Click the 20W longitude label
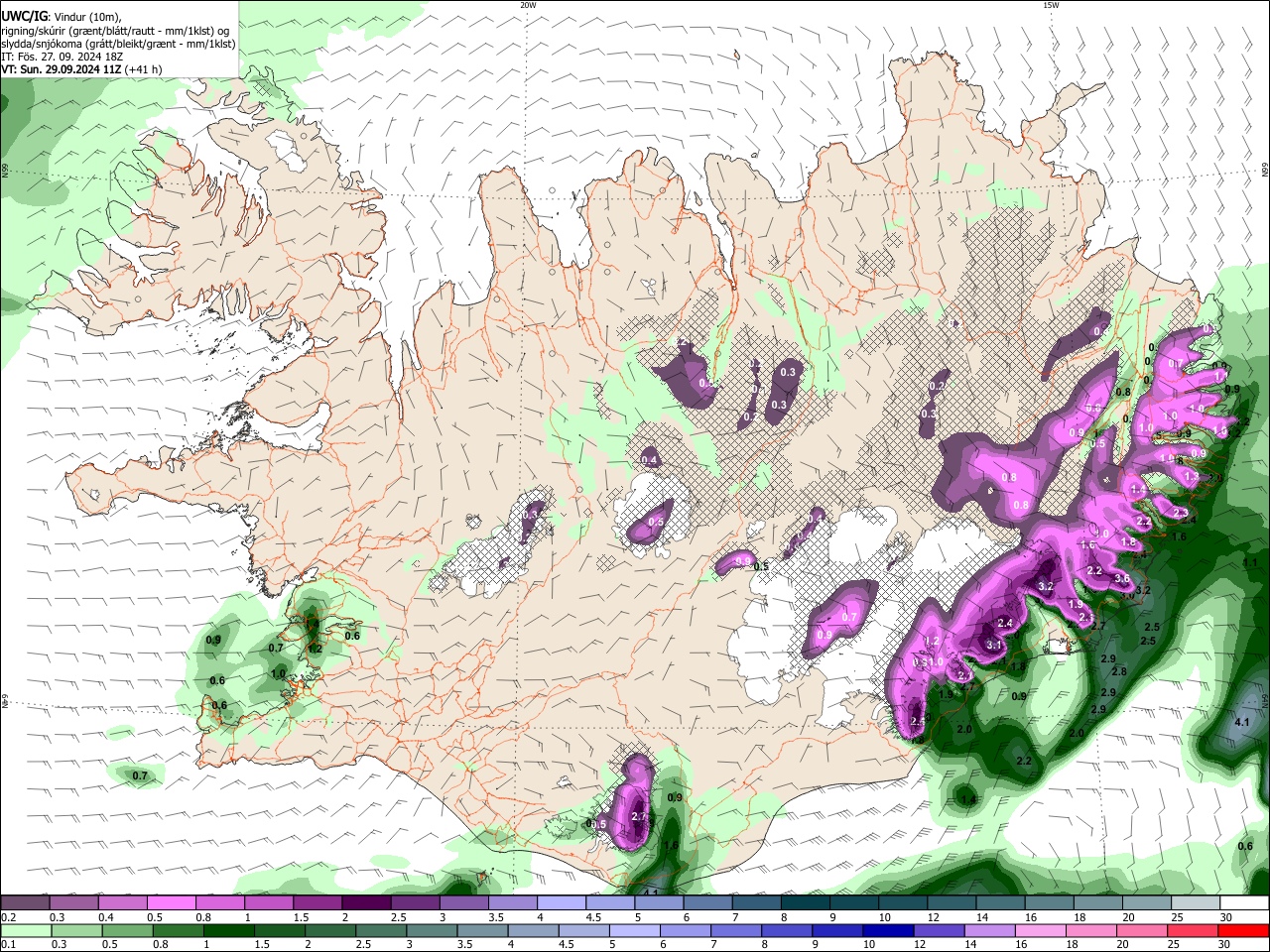 coord(528,5)
